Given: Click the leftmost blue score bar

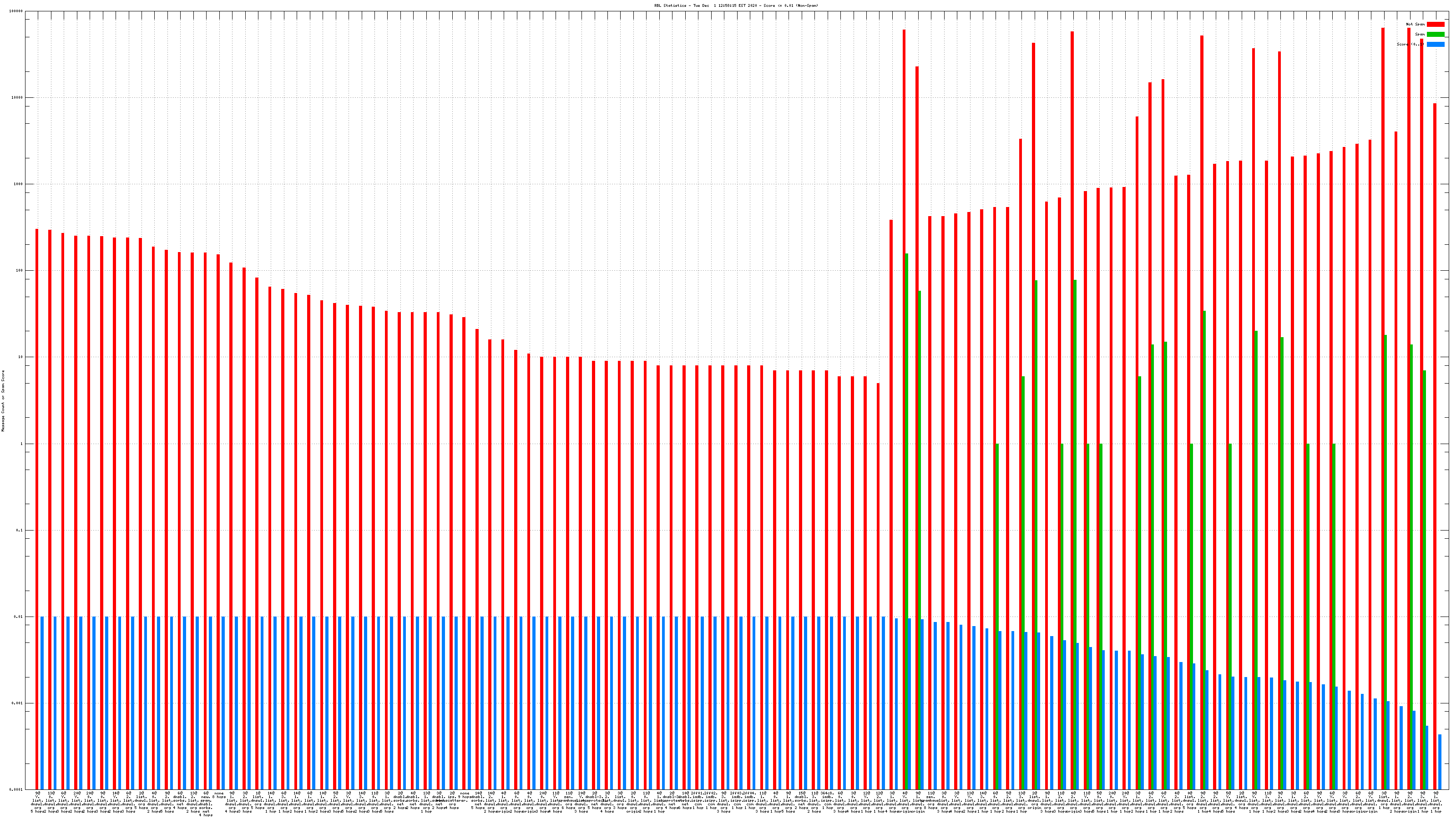Looking at the screenshot, I should click(42, 703).
